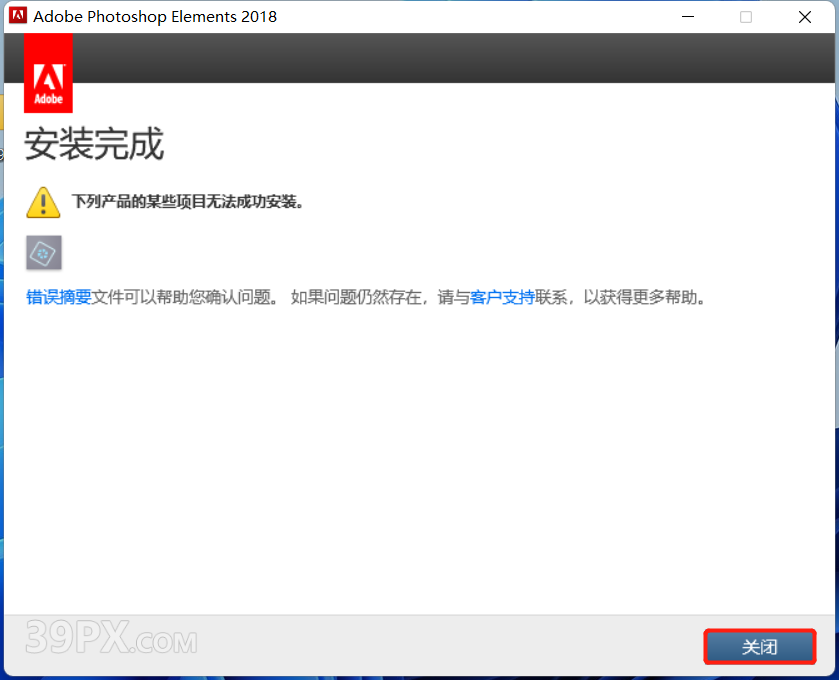Click the 下列产品的某些项目无法成功安装 message
The height and width of the screenshot is (680, 839).
pyautogui.click(x=188, y=202)
